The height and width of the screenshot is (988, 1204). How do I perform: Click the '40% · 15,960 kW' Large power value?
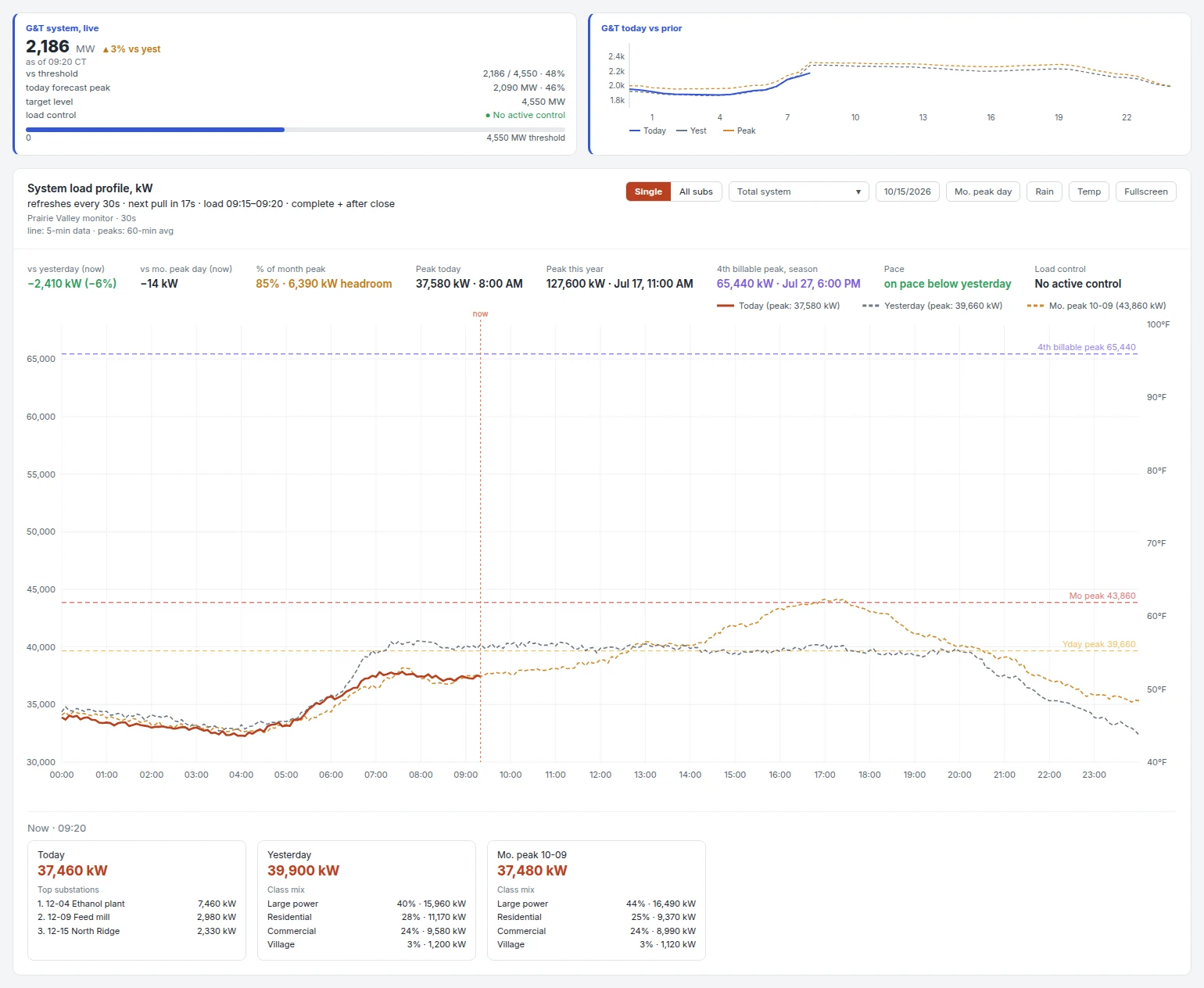point(432,904)
